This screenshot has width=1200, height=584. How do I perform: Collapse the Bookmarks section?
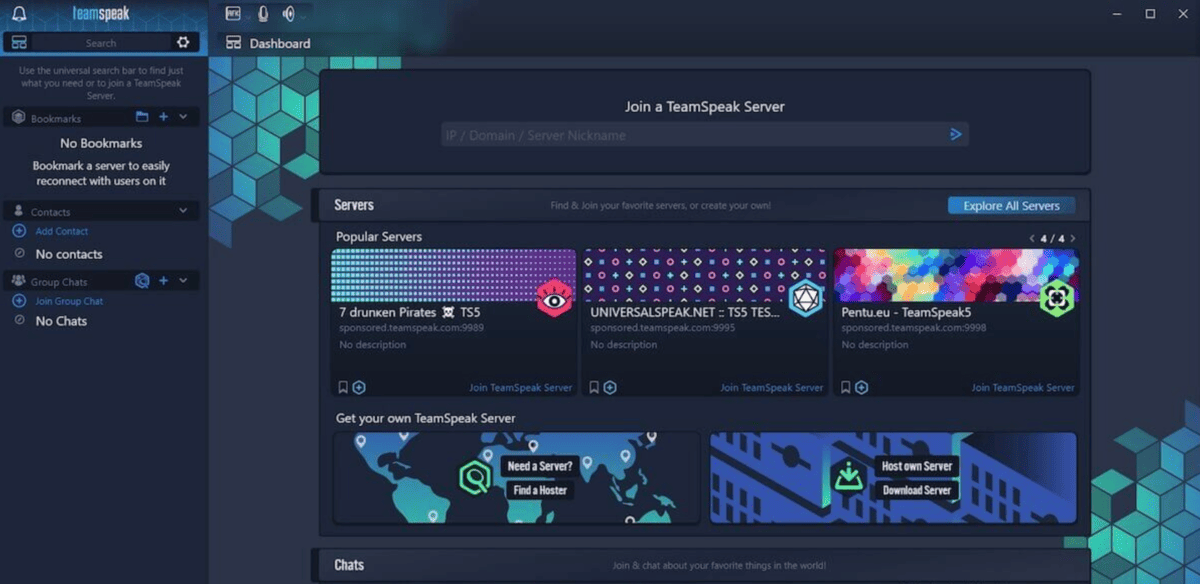tap(182, 117)
